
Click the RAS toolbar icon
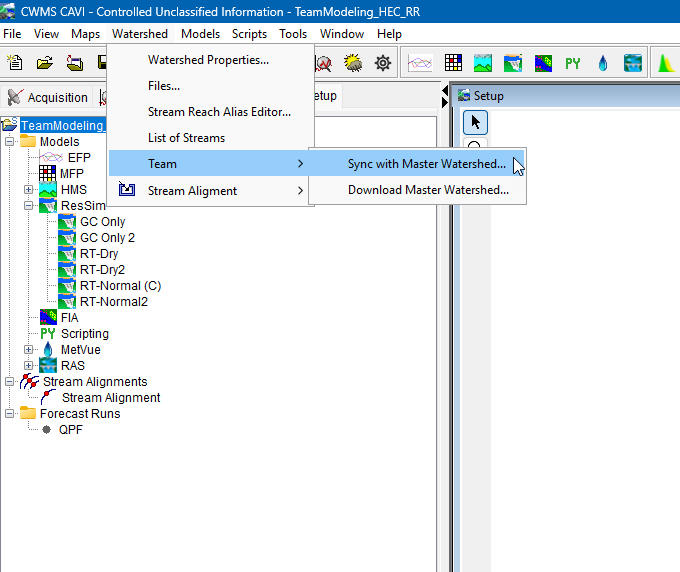coord(633,63)
